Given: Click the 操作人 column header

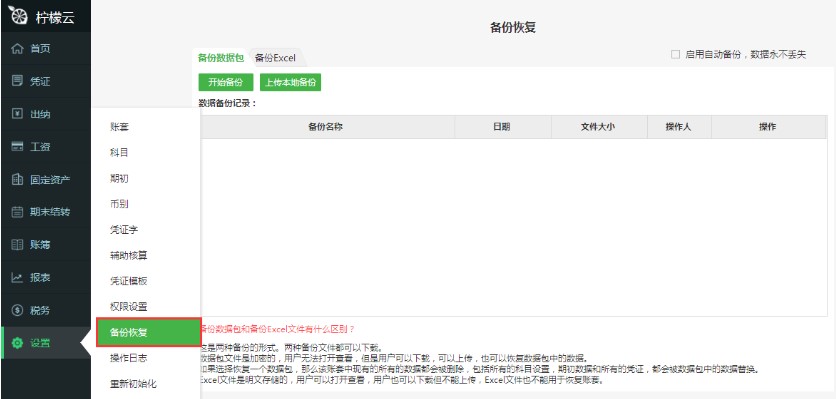Looking at the screenshot, I should point(679,127).
